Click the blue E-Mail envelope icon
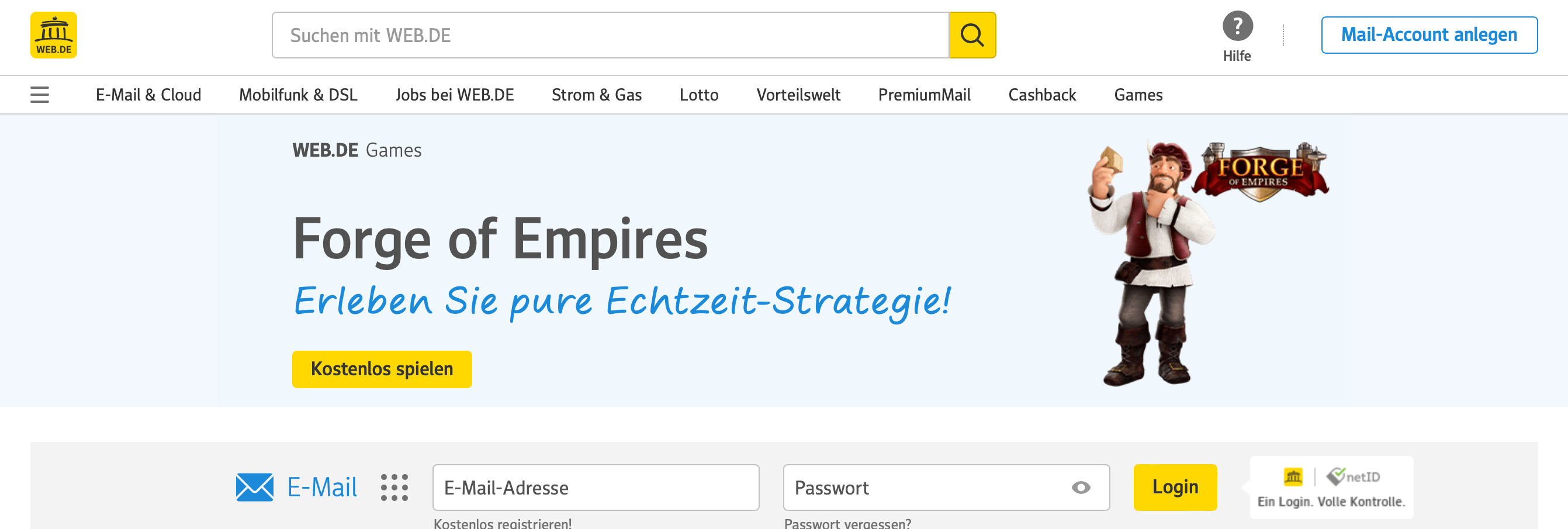The width and height of the screenshot is (1568, 529). click(254, 487)
